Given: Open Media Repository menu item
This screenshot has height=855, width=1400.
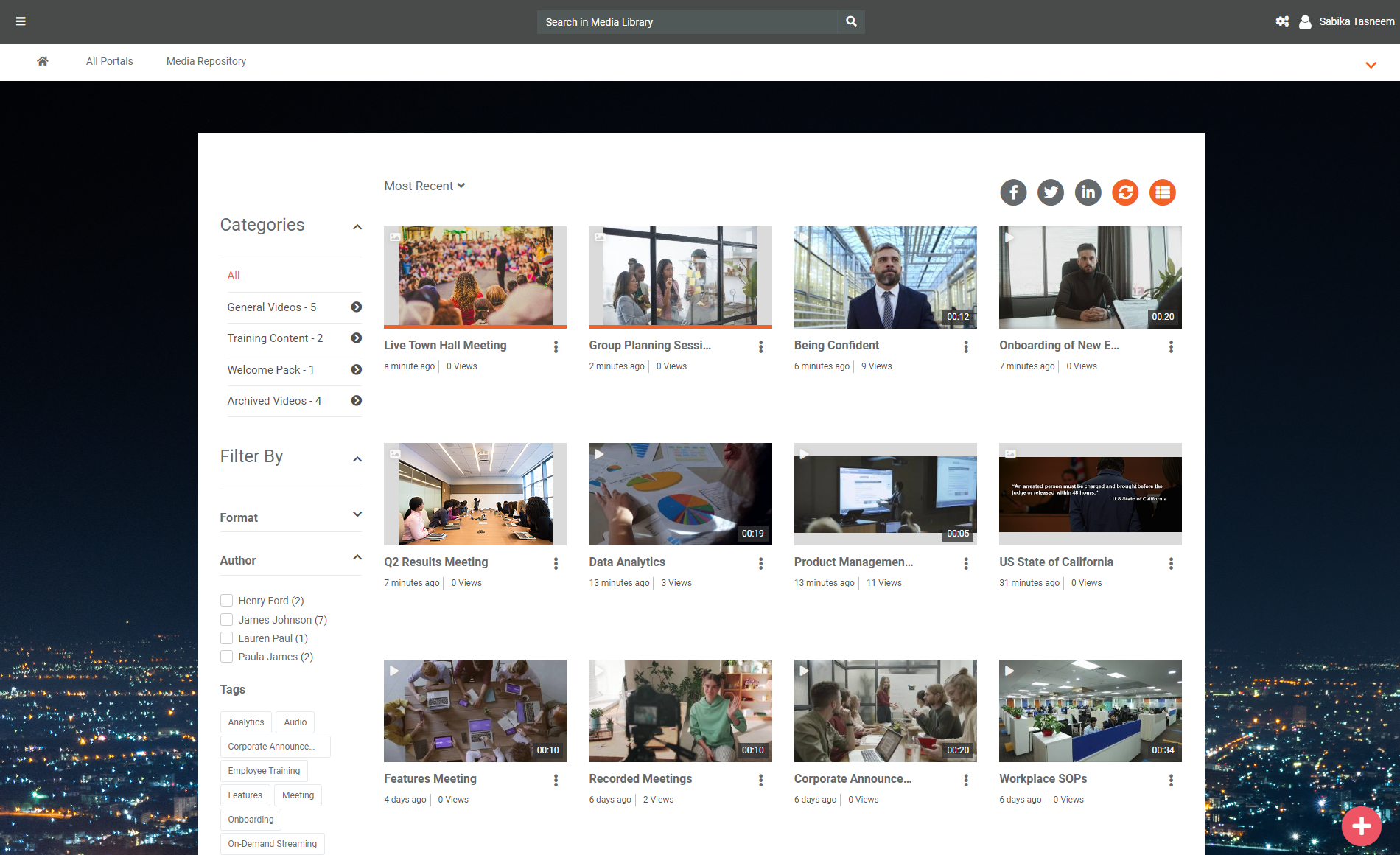Looking at the screenshot, I should (206, 61).
